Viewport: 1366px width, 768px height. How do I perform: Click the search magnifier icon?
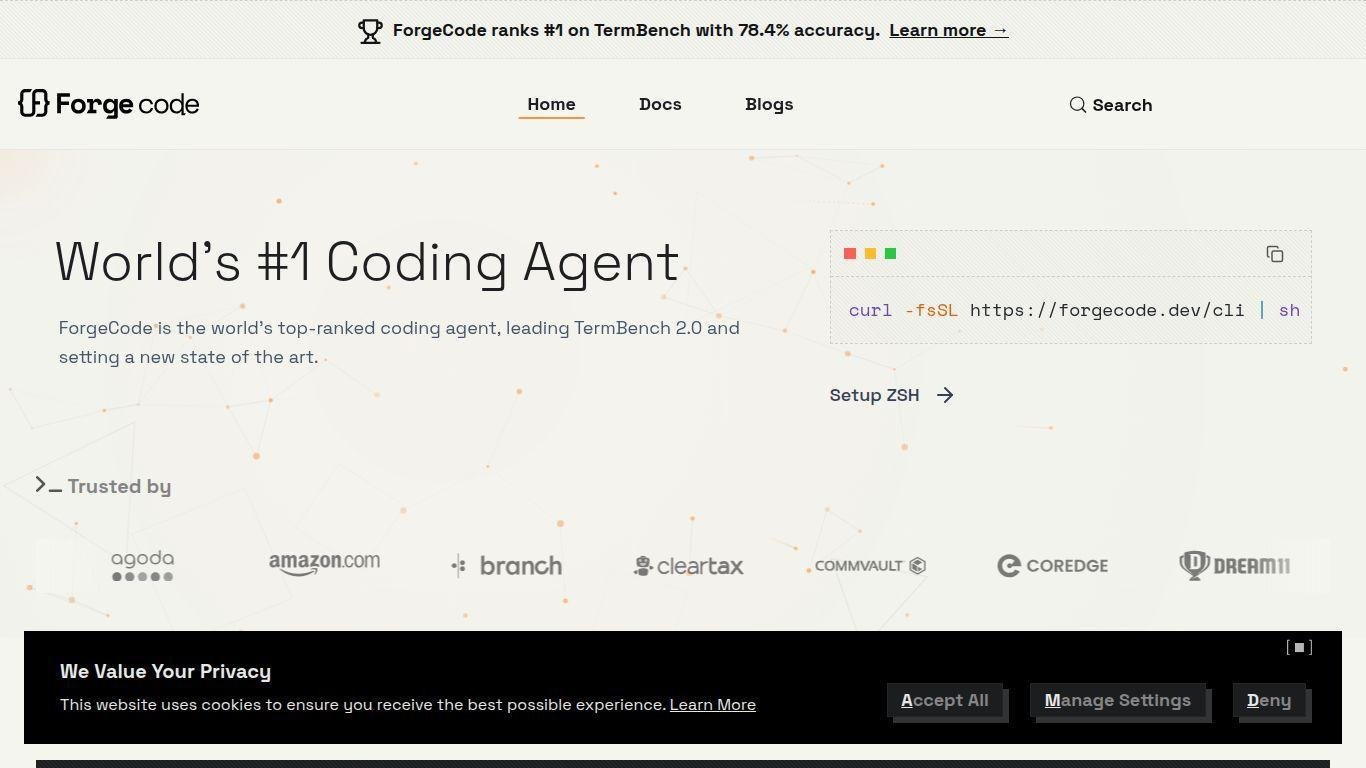click(1077, 105)
